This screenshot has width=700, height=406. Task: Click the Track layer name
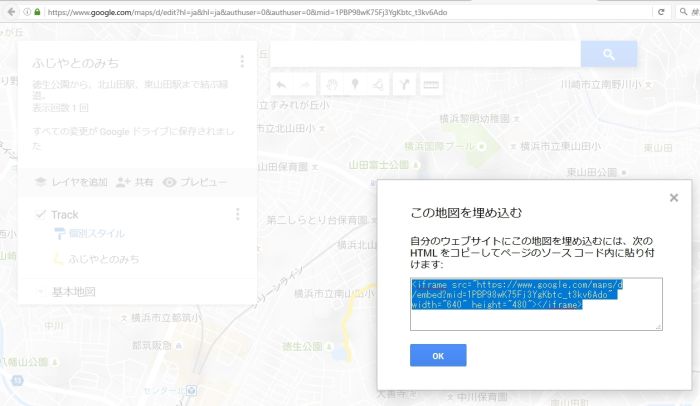point(65,215)
